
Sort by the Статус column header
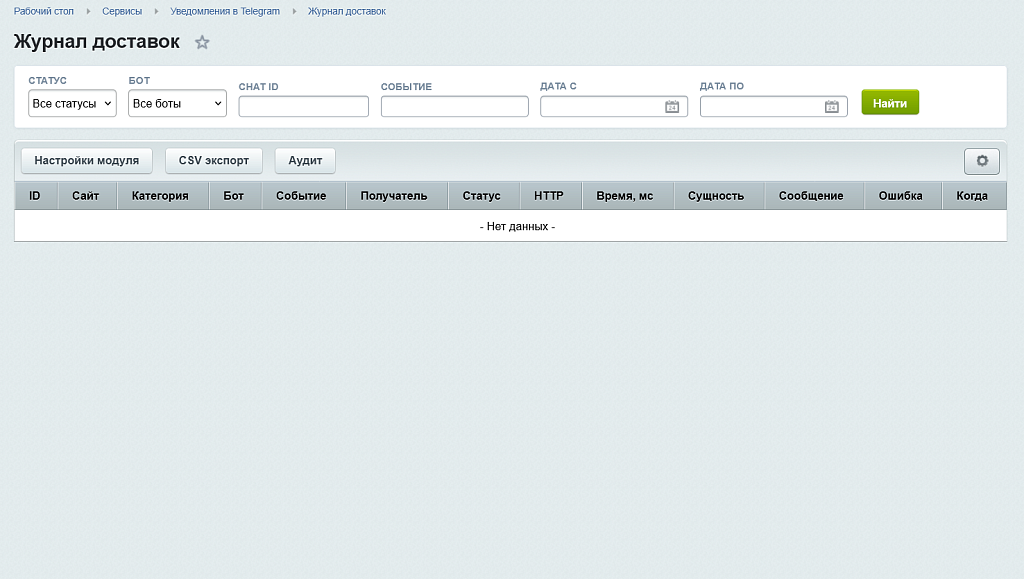coord(482,196)
